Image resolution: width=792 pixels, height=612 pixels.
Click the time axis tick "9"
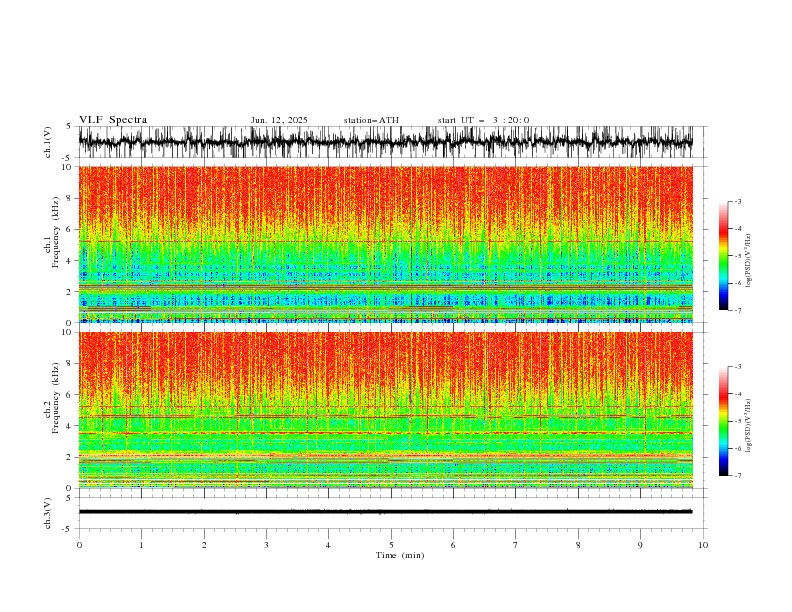click(x=640, y=545)
